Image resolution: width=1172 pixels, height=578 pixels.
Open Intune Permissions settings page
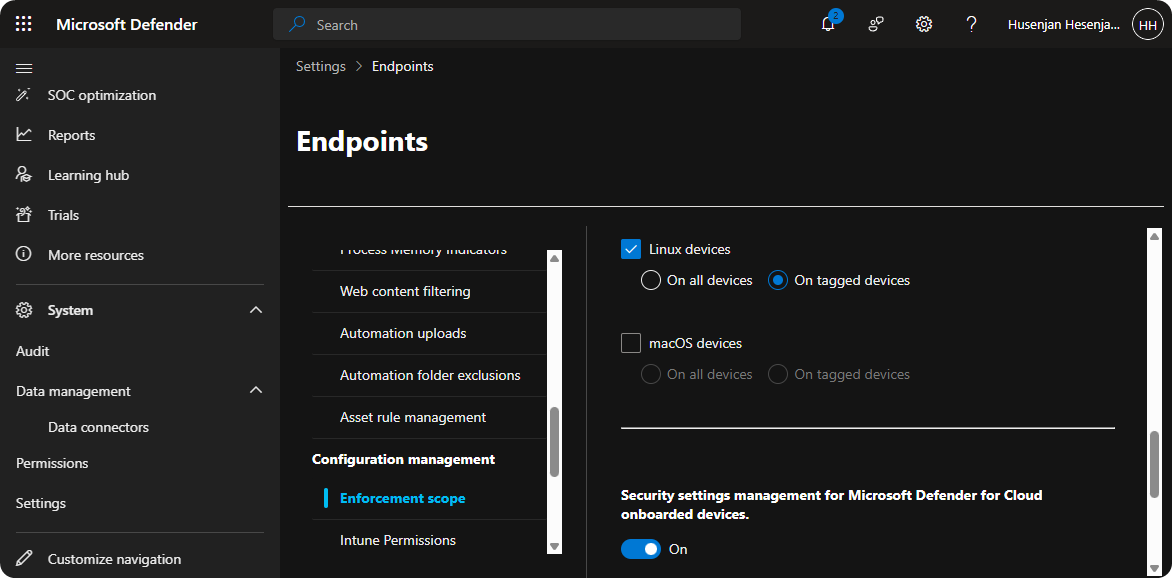pos(398,540)
